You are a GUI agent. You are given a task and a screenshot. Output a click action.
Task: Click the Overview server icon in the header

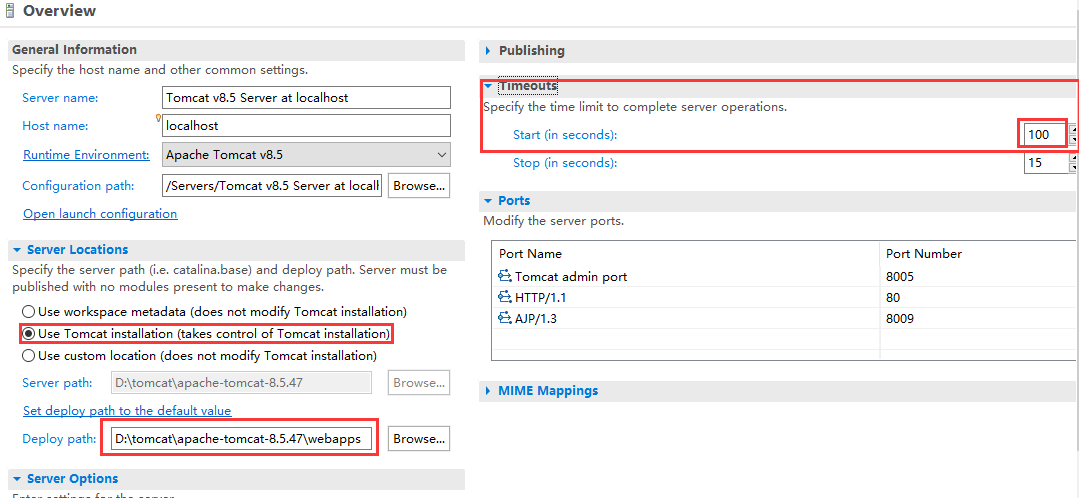[x=9, y=11]
